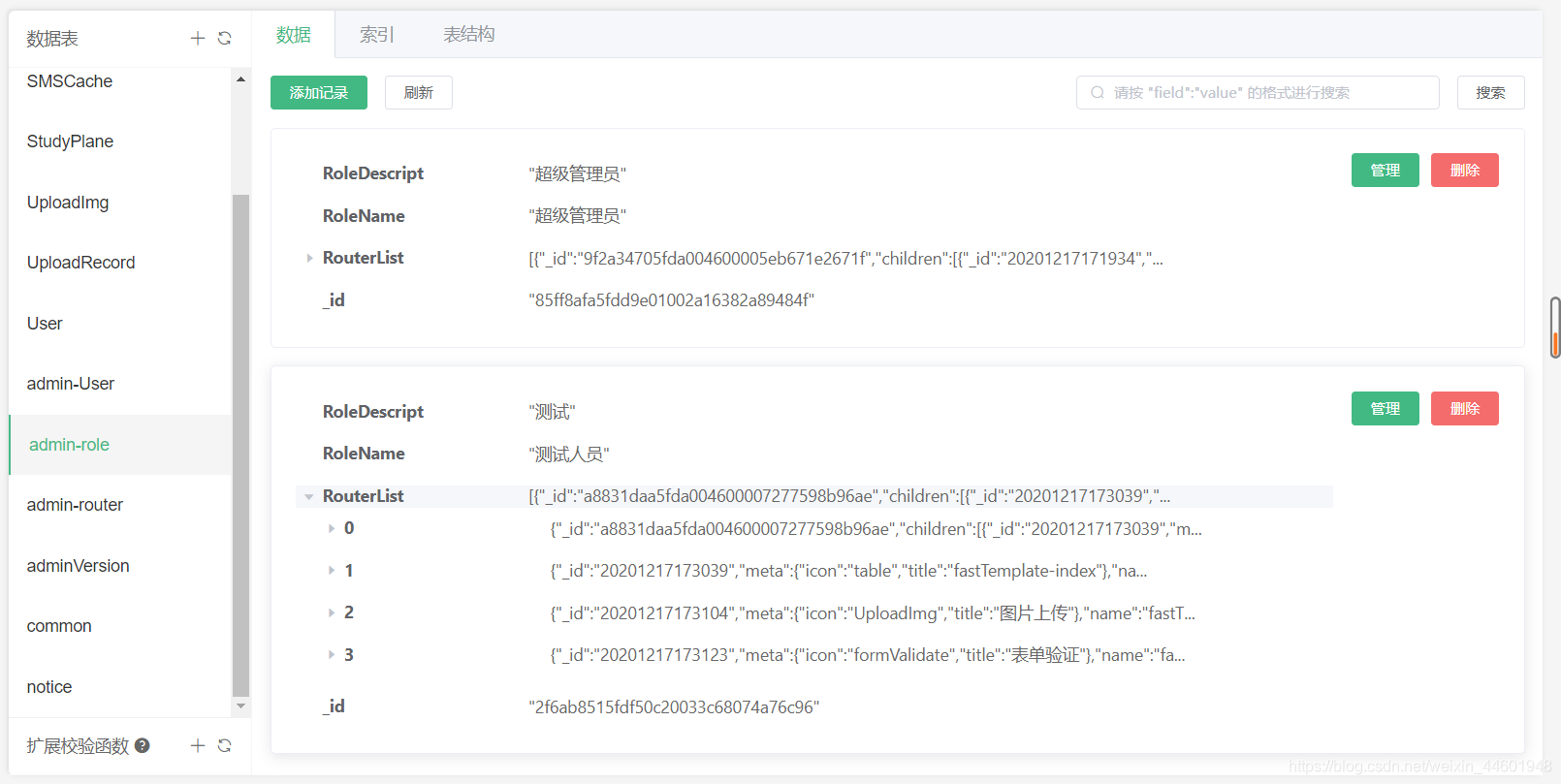Expand RouterList in the 超级管理员 record
1561x784 pixels.
point(309,258)
